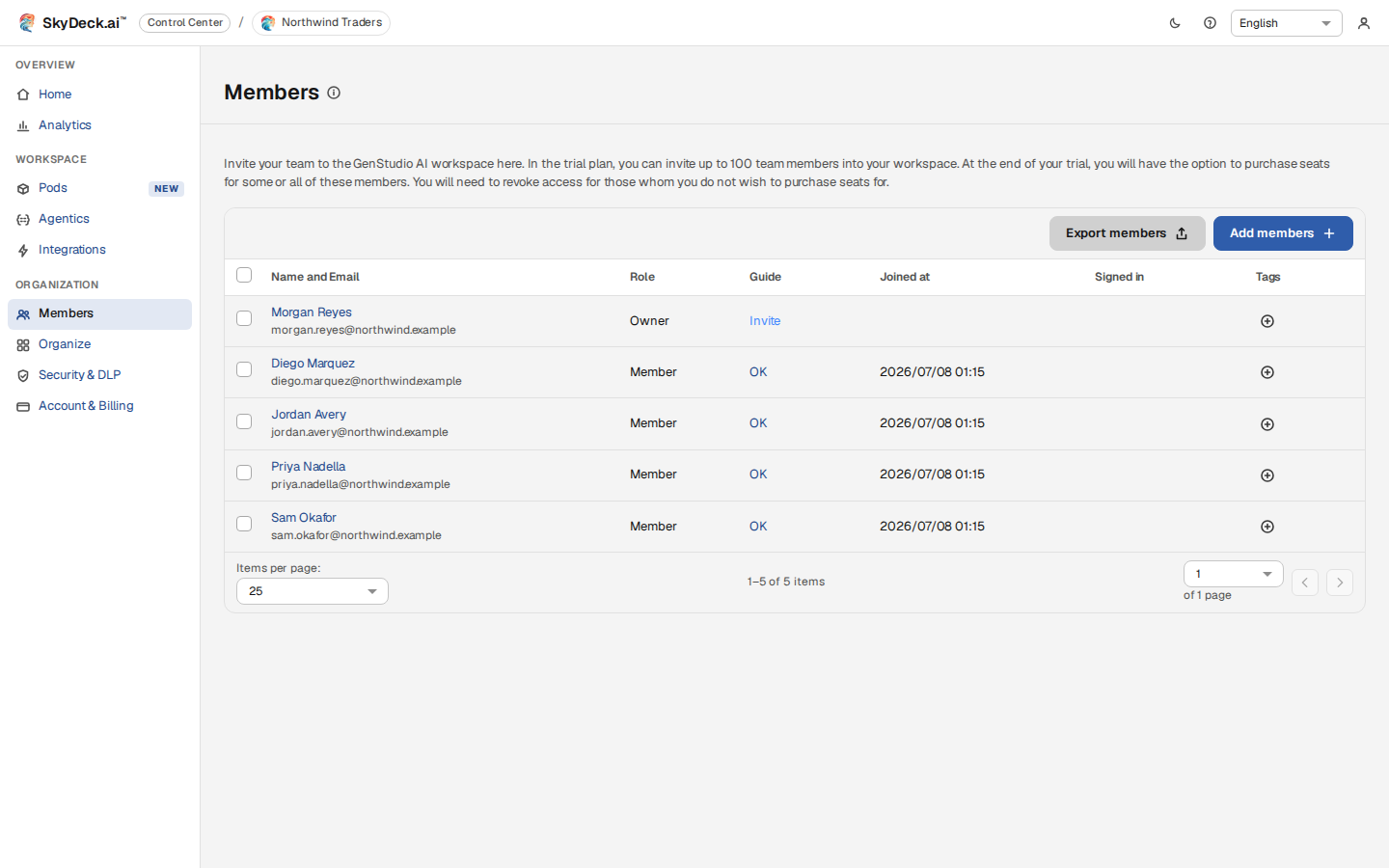Screen dimensions: 1389x868
Task: Go to previous page arrow
Action: [1305, 583]
